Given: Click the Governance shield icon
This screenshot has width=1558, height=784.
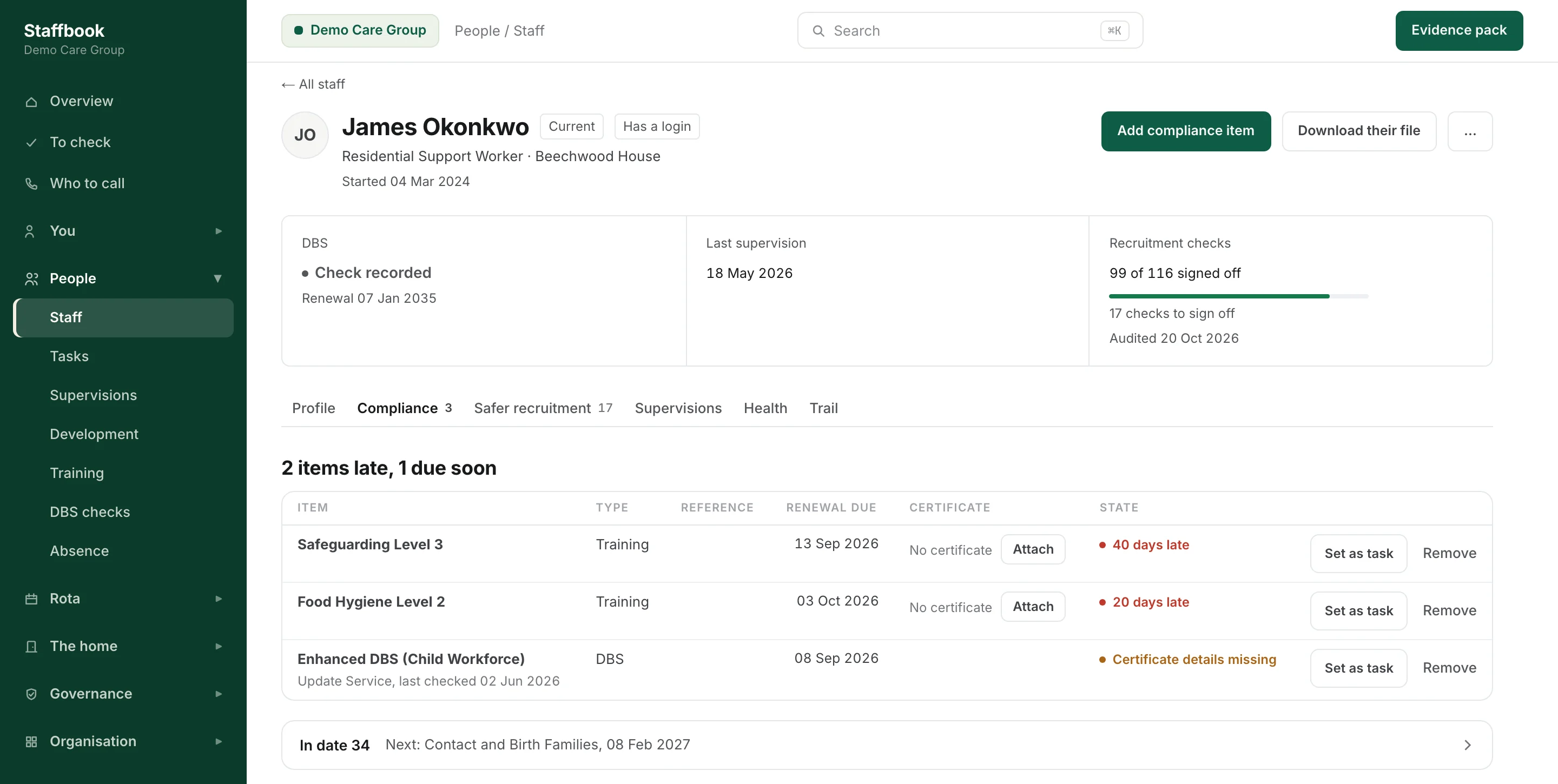Looking at the screenshot, I should [x=31, y=694].
